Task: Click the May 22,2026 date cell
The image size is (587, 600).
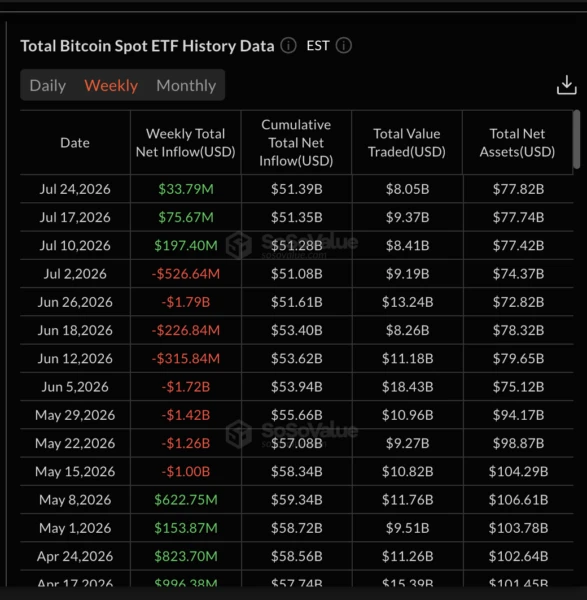Action: (x=75, y=443)
